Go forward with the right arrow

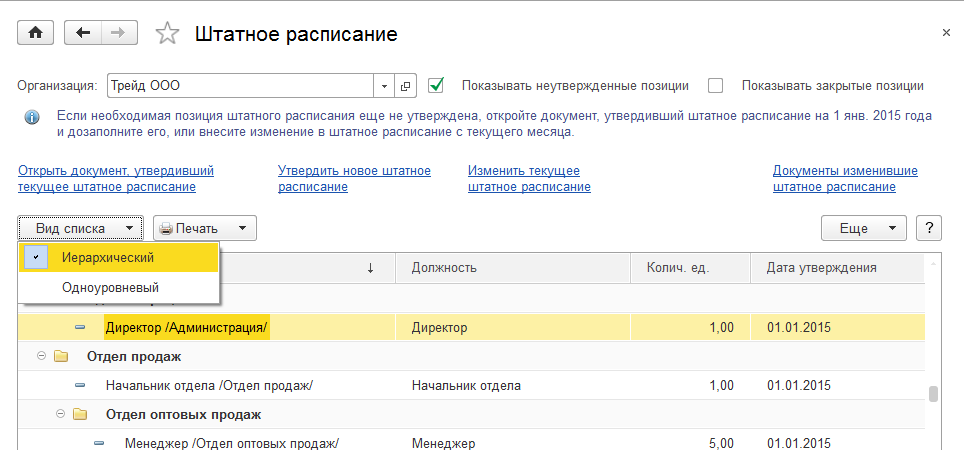pos(118,33)
